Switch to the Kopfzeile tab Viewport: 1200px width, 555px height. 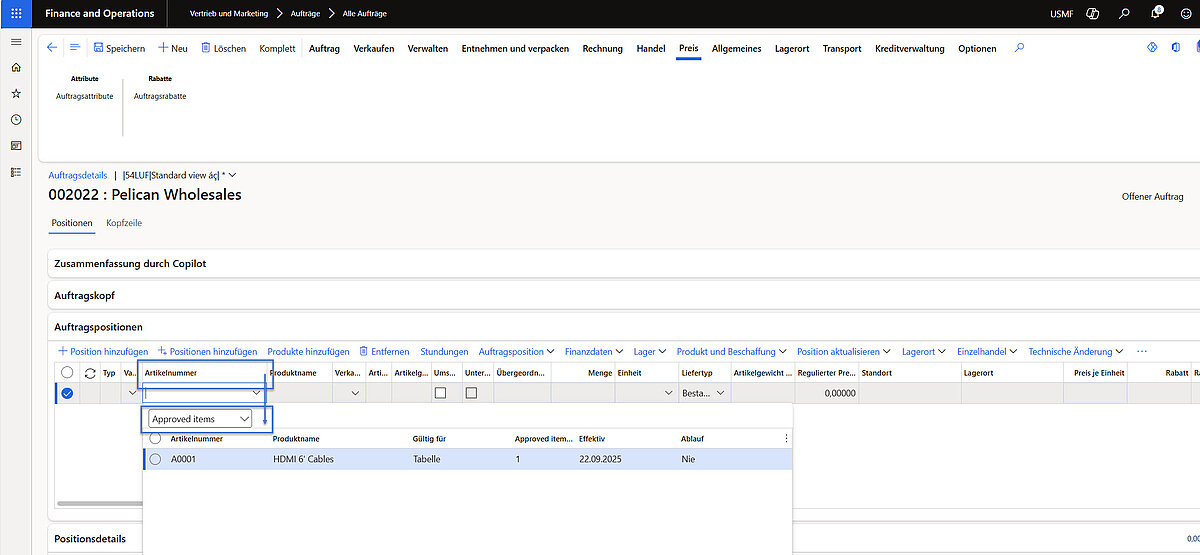click(x=124, y=223)
